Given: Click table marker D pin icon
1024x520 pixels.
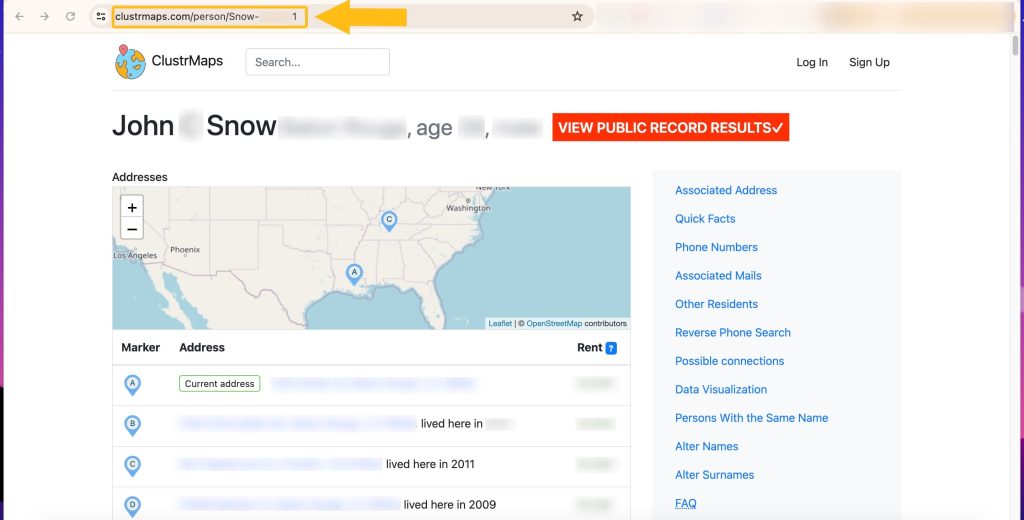Looking at the screenshot, I should tap(133, 506).
